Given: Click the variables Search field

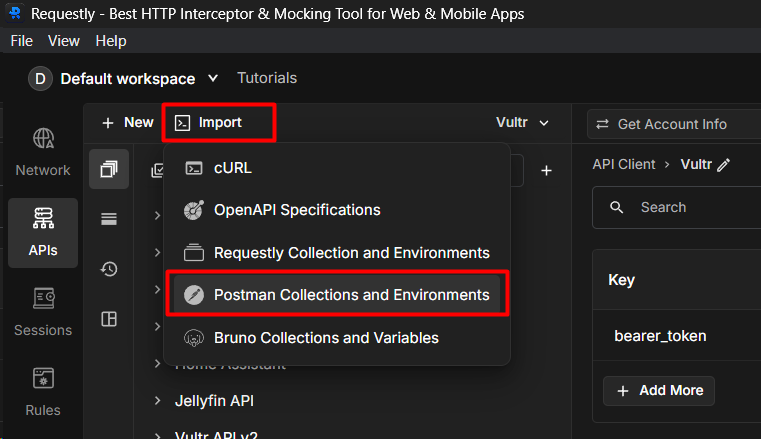Looking at the screenshot, I should pos(690,207).
